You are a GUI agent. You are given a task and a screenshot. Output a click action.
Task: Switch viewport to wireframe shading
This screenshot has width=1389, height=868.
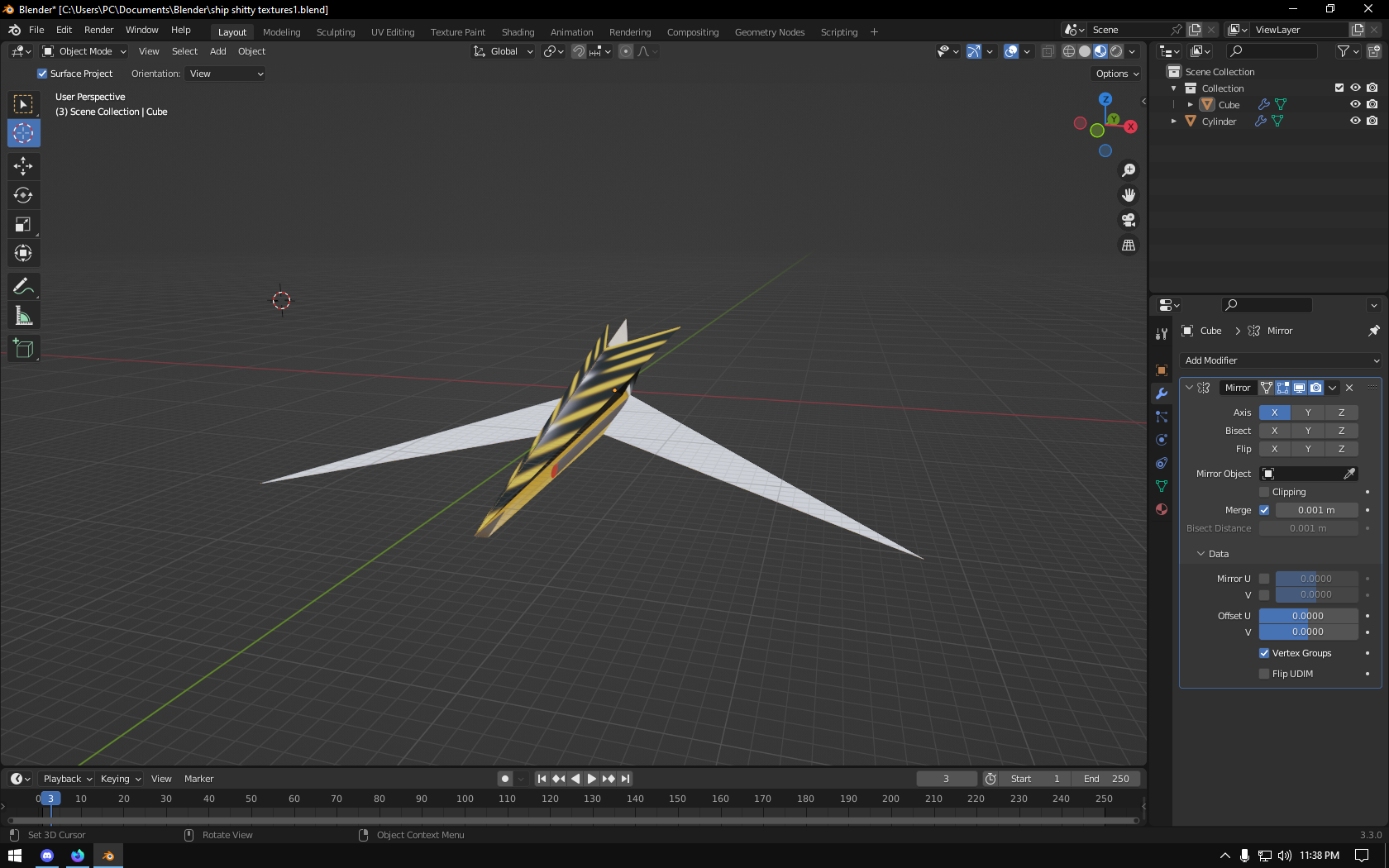(x=1069, y=51)
